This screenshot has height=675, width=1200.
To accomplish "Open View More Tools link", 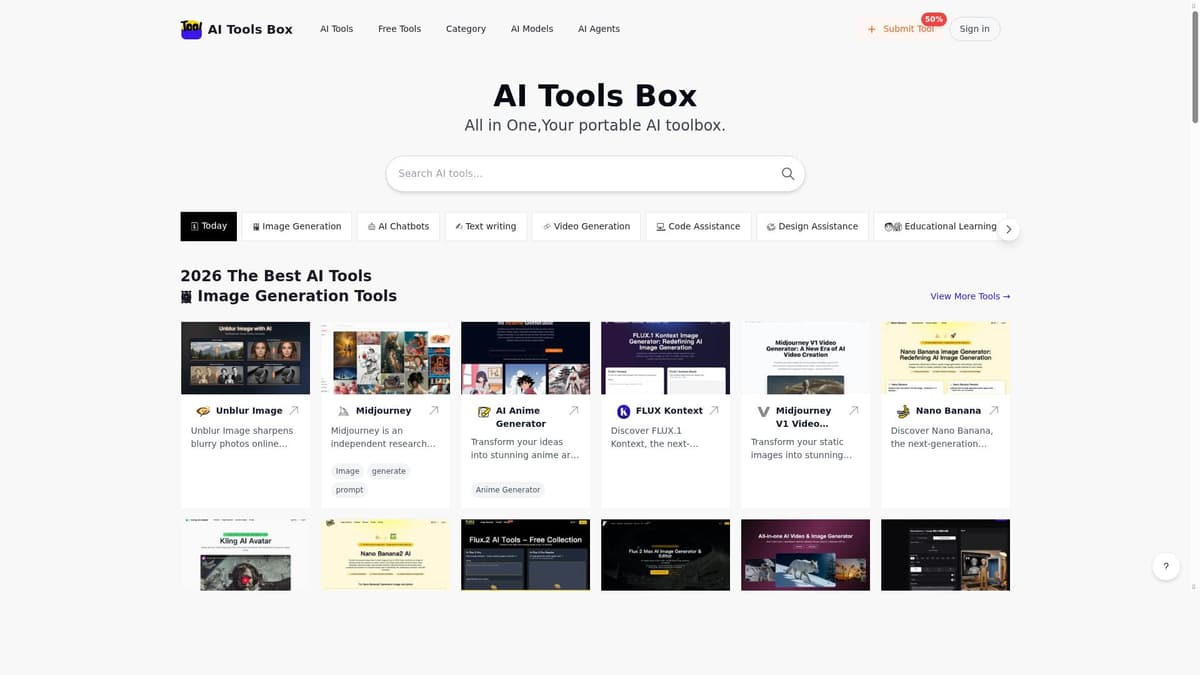I will [x=969, y=296].
